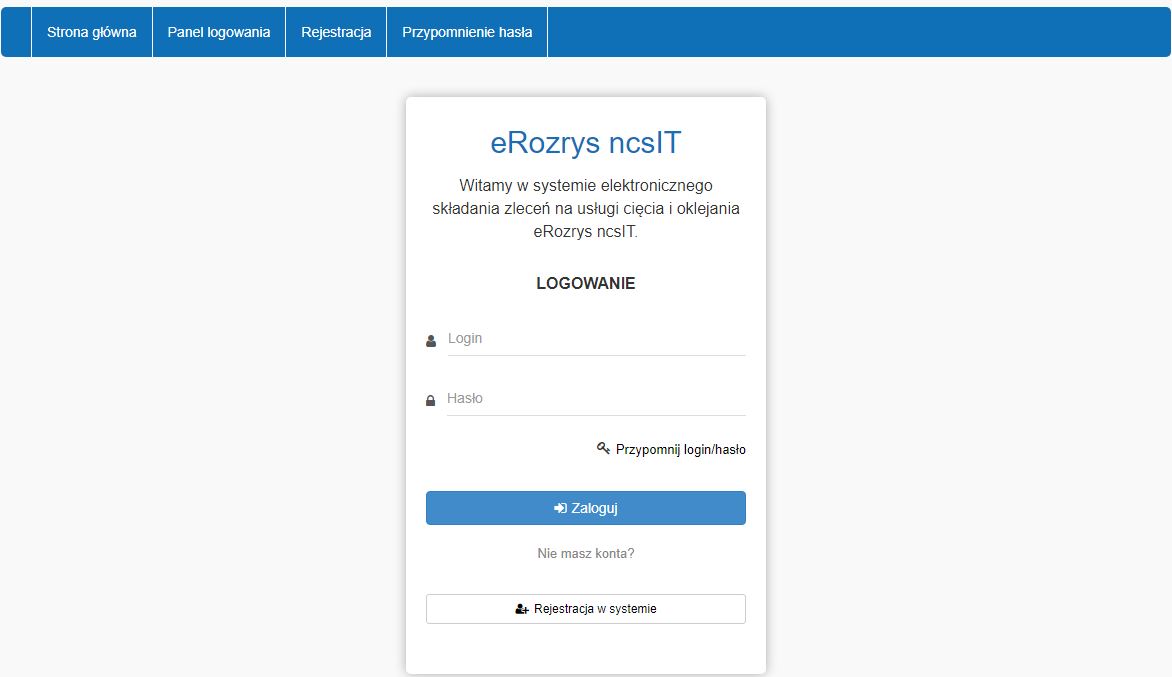Screen dimensions: 1172x677
Task: Click the LOGOWANIE section heading
Action: (586, 283)
